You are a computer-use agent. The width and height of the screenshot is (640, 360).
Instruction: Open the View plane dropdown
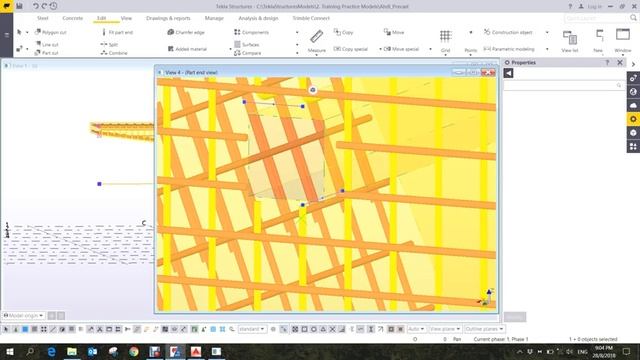click(445, 329)
